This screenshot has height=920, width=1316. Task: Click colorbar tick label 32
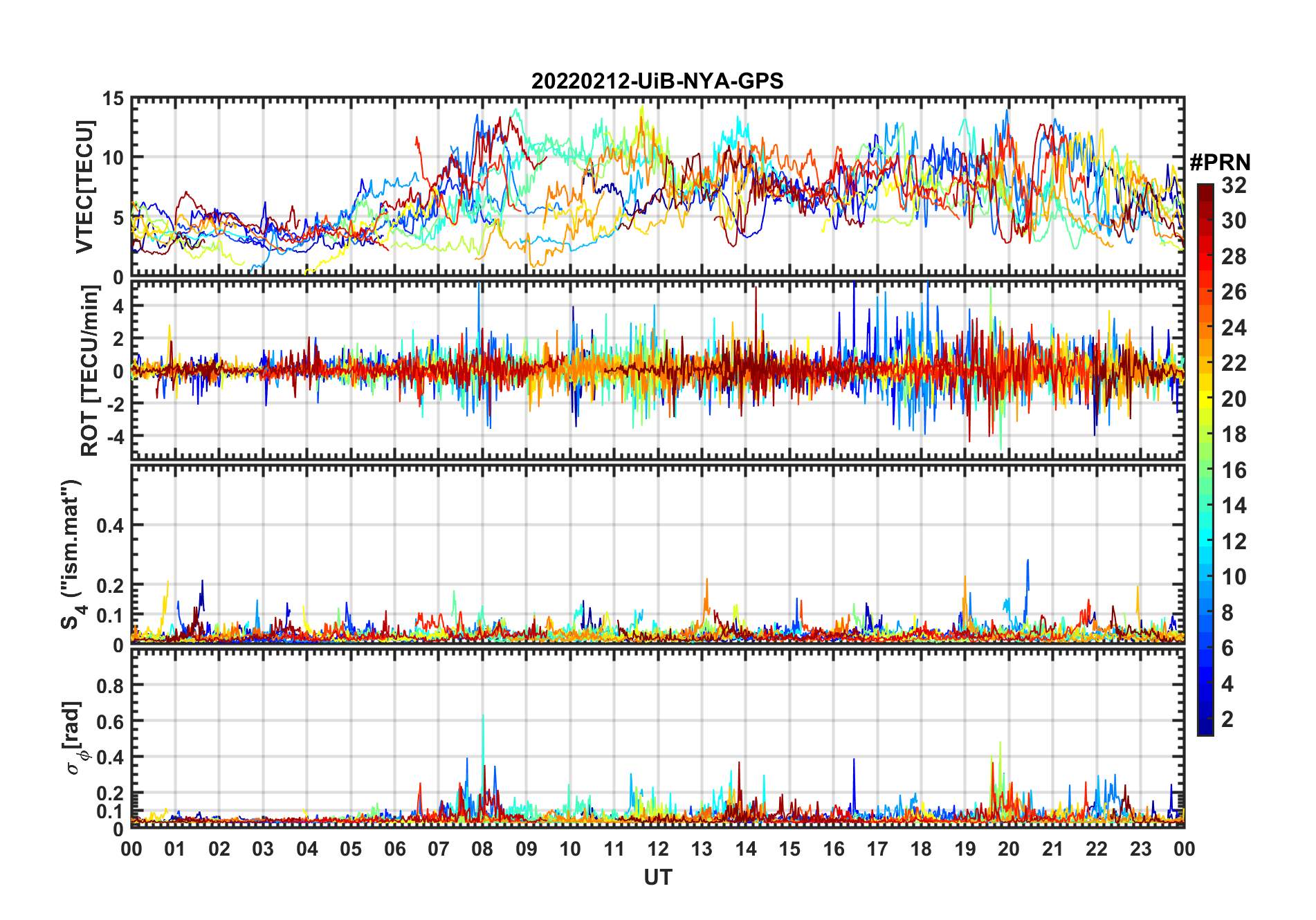(x=1234, y=185)
